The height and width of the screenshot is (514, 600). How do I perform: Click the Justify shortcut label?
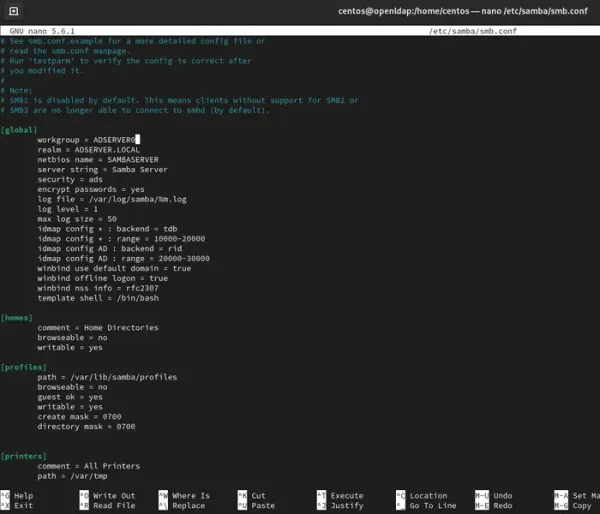coord(347,506)
